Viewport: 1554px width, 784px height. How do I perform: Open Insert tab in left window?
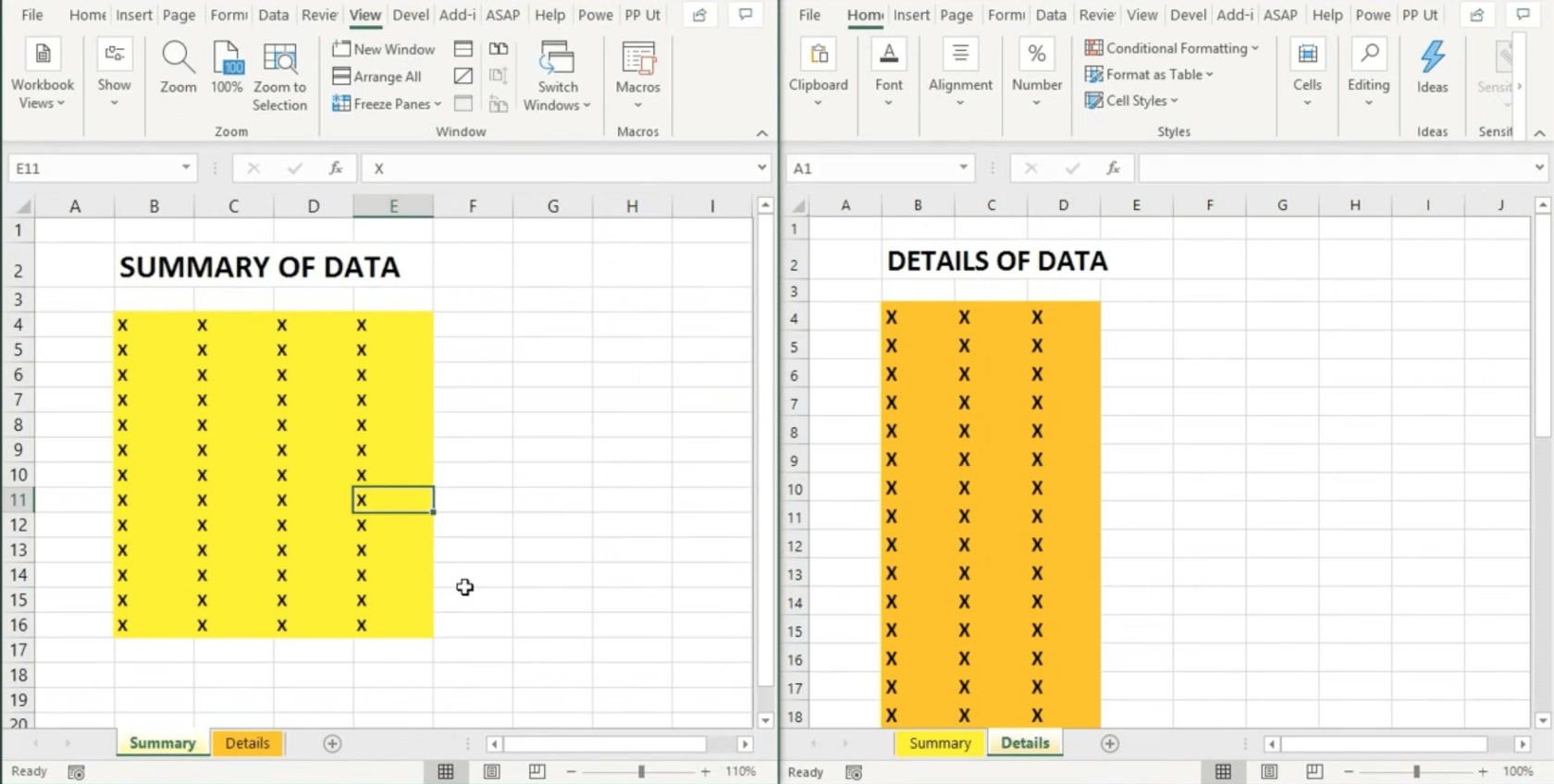click(134, 15)
